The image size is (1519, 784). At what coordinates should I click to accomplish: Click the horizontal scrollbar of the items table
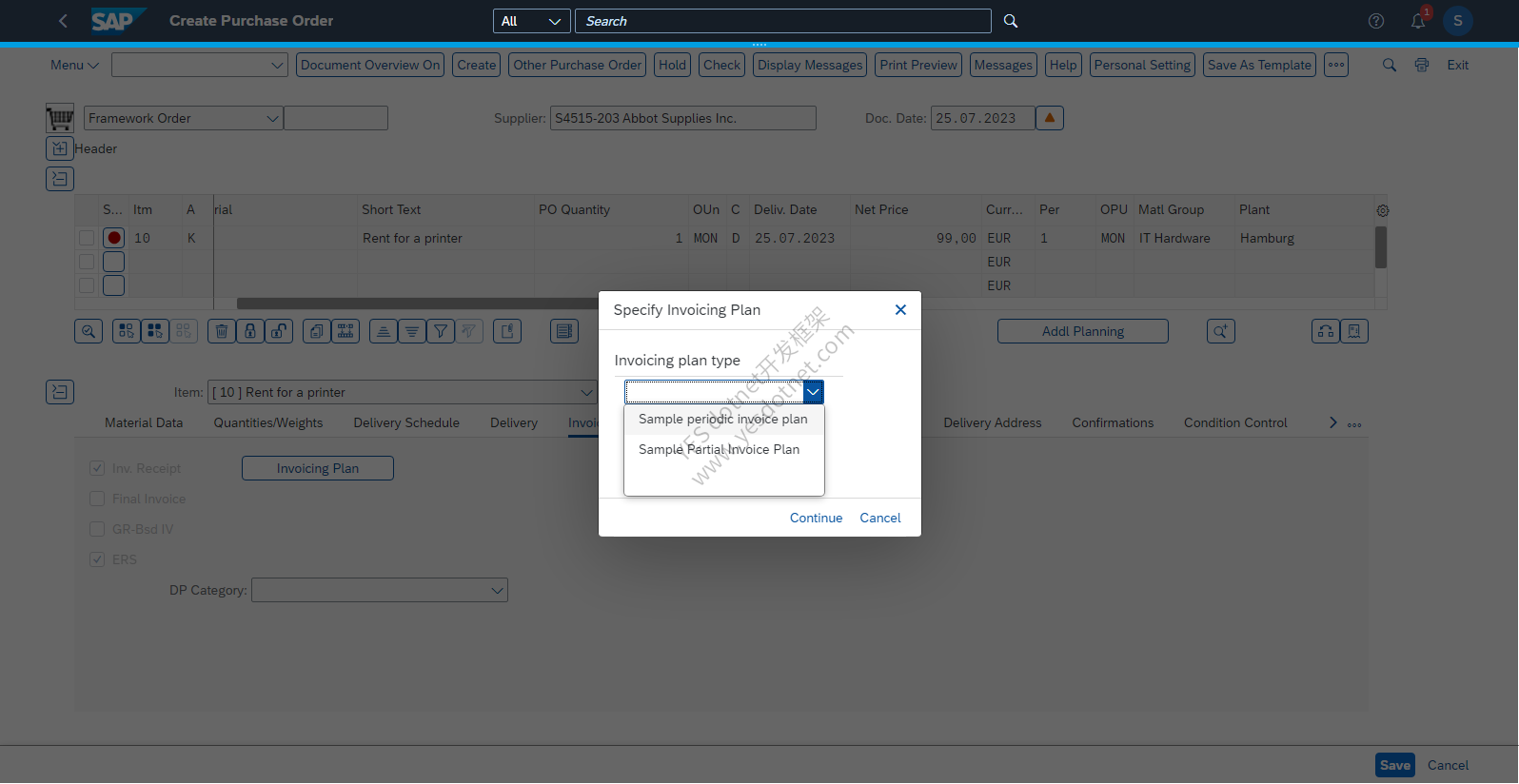pos(419,304)
